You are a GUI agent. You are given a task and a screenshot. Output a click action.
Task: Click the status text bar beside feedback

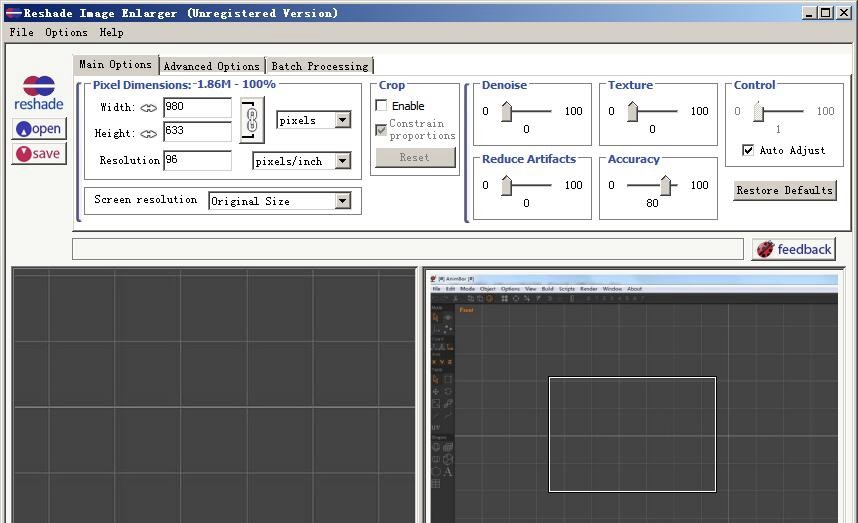[x=408, y=249]
